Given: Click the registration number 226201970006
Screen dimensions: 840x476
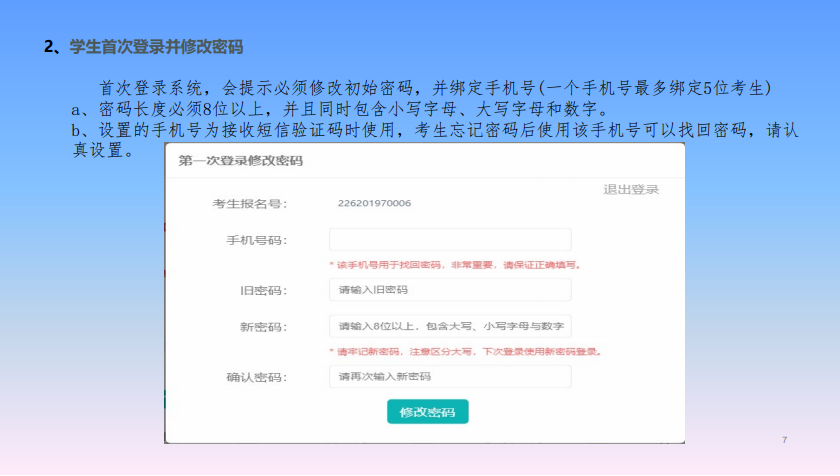Looking at the screenshot, I should [x=375, y=204].
